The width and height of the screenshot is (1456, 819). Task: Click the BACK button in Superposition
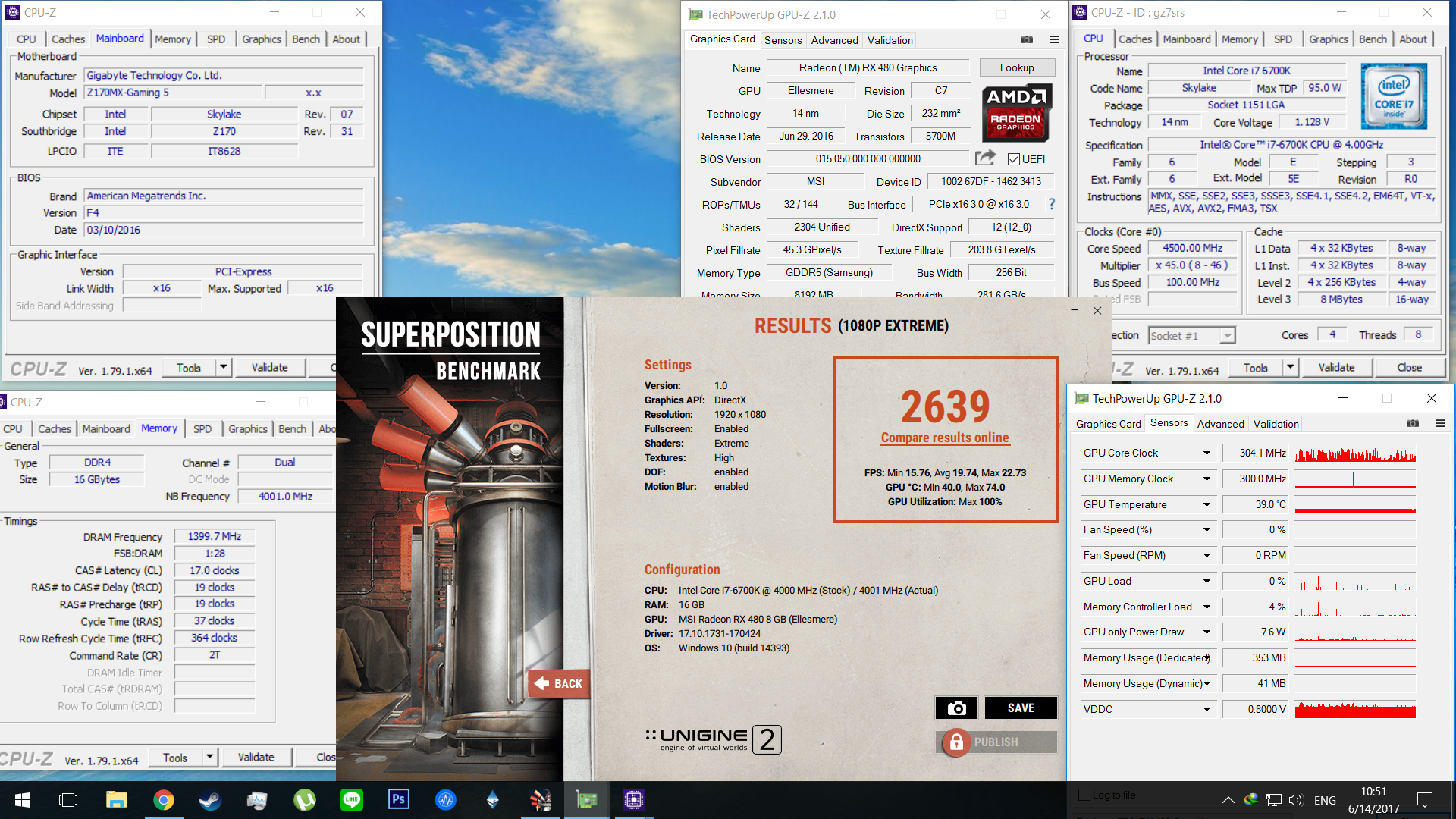point(559,683)
